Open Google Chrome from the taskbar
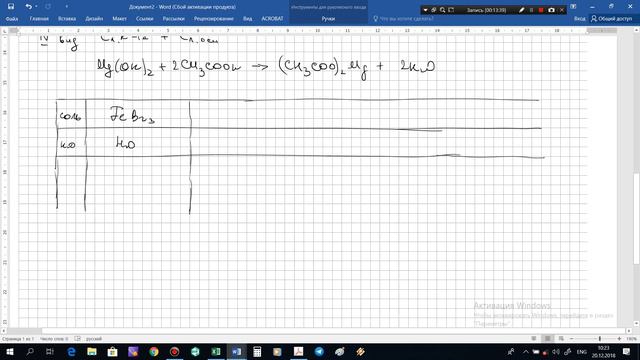Viewport: 640px width, 360px height. (x=154, y=351)
